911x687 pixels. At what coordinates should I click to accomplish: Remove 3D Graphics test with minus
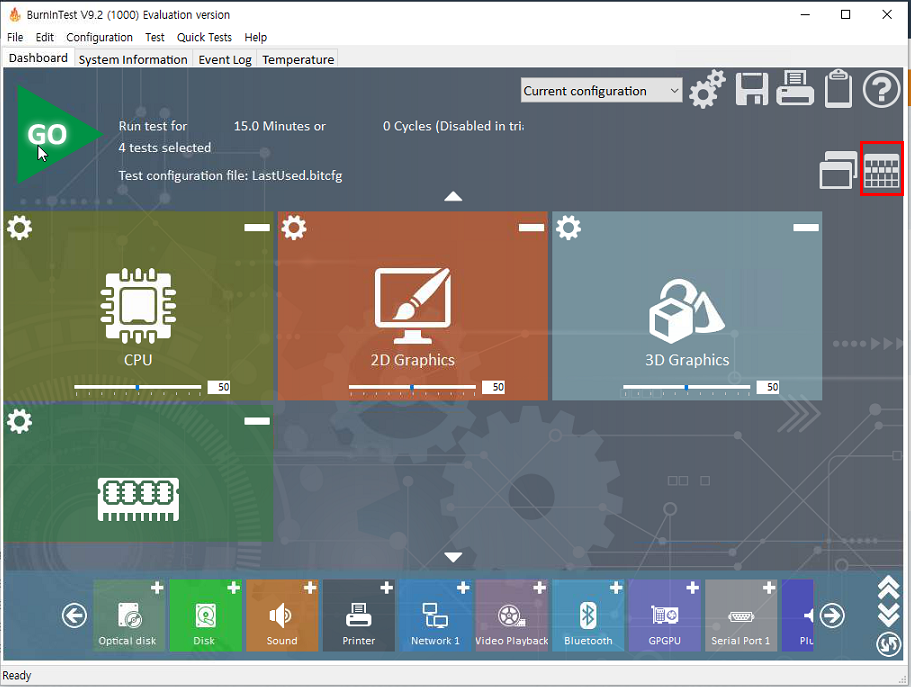[806, 227]
